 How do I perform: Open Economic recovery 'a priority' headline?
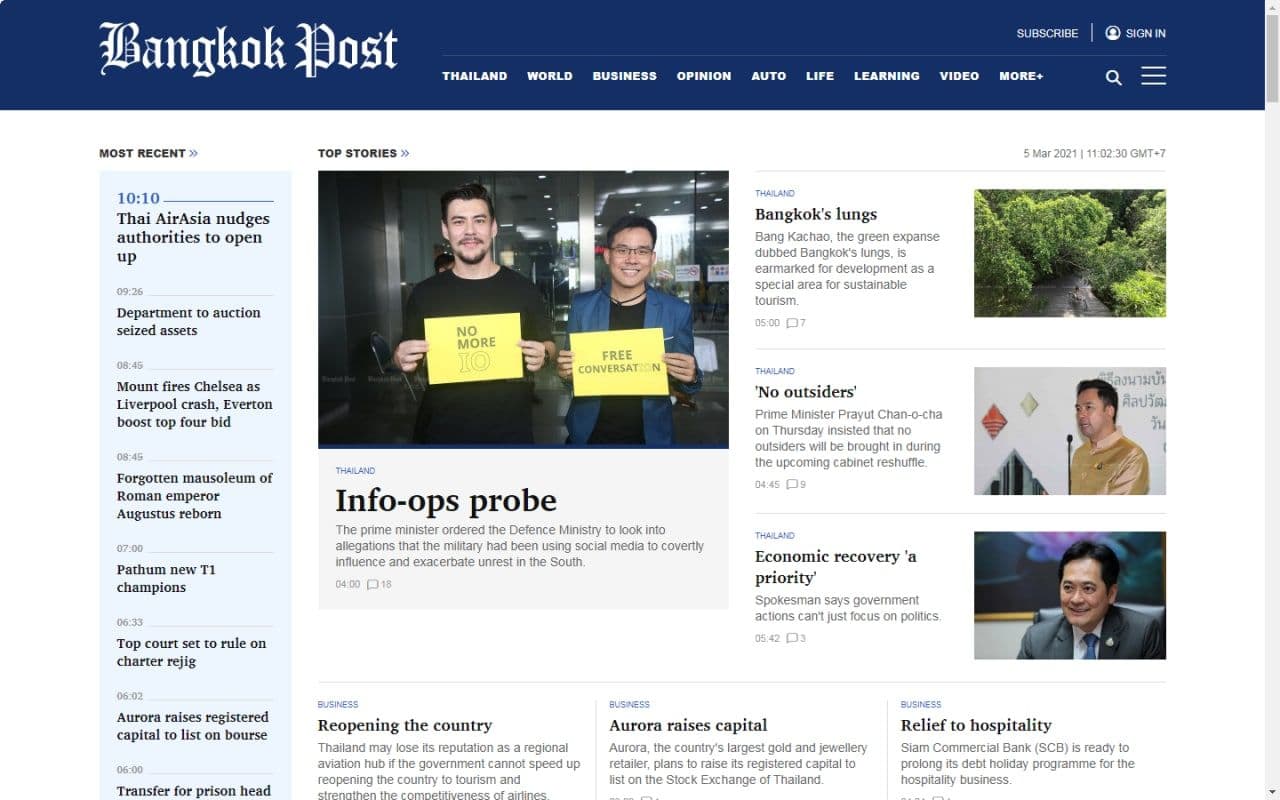click(836, 567)
